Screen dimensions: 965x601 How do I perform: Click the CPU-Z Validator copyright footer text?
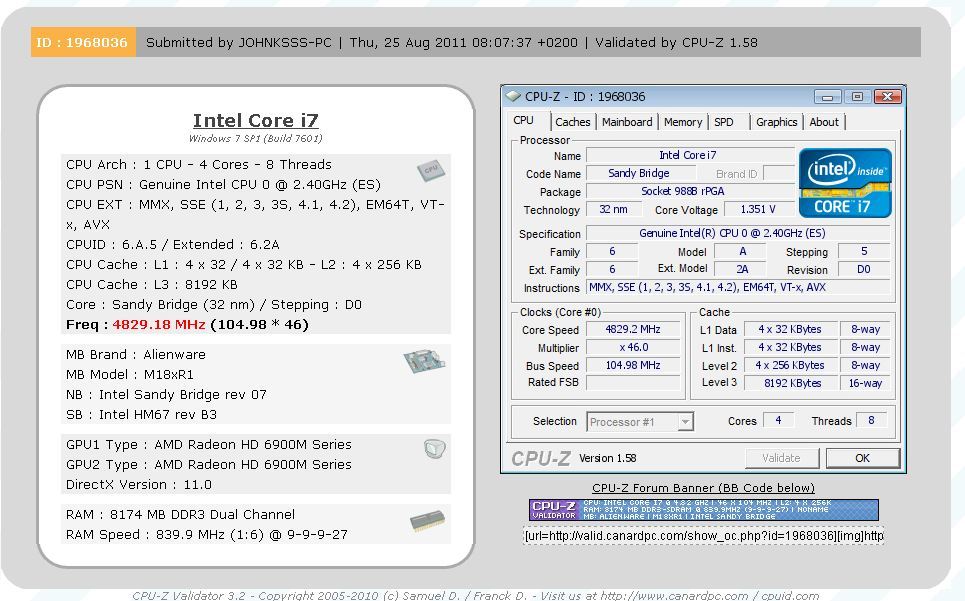coord(475,595)
